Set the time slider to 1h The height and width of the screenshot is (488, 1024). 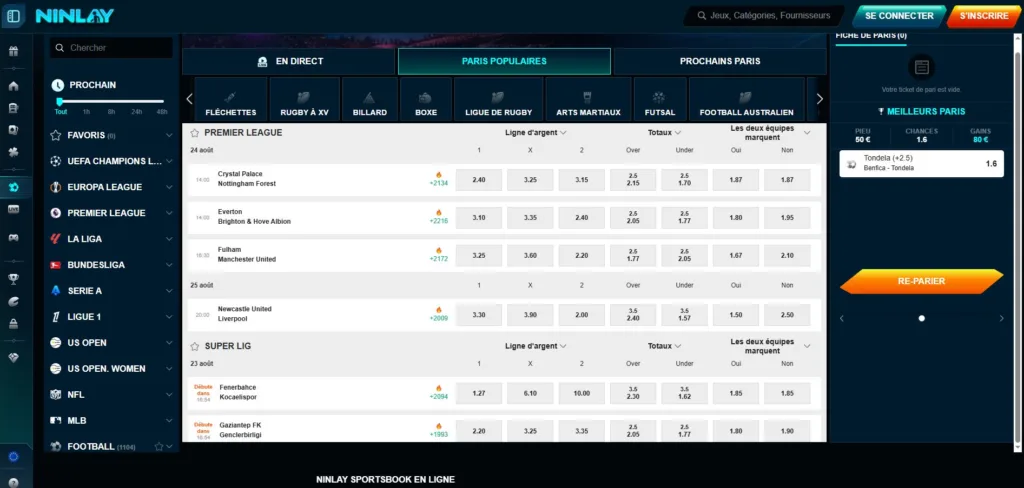[x=86, y=112]
